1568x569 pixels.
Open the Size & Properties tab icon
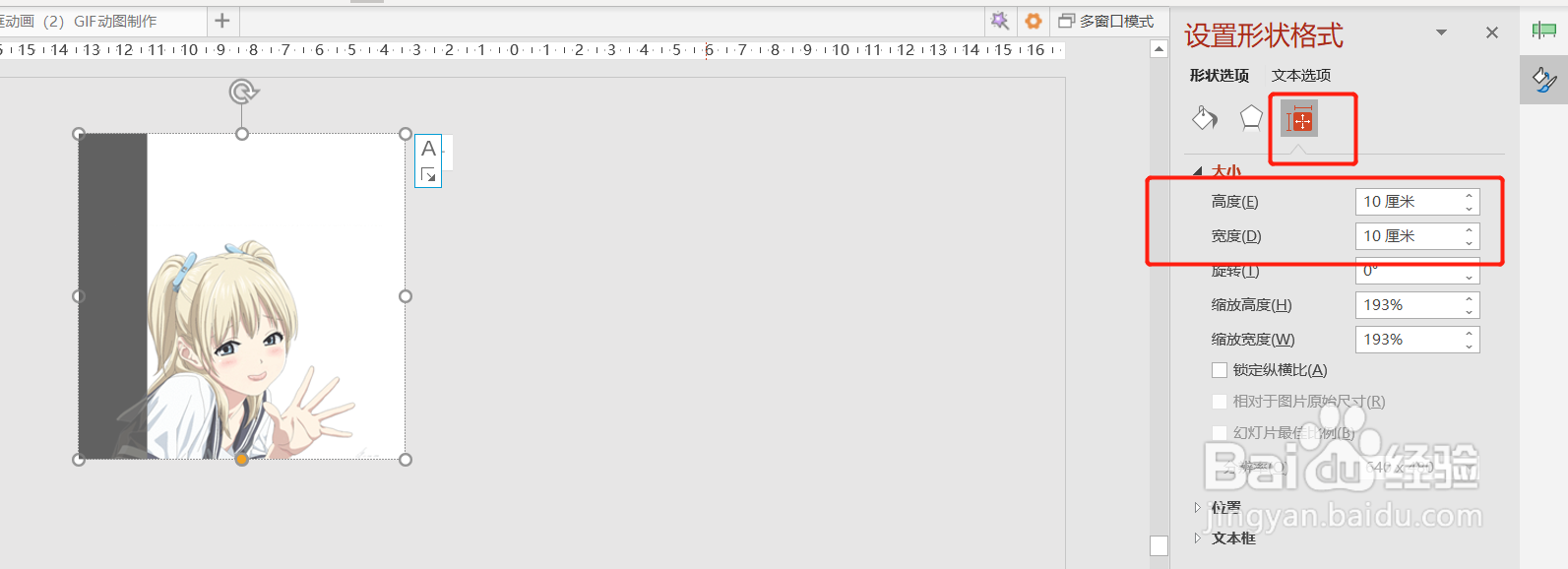pos(1299,119)
